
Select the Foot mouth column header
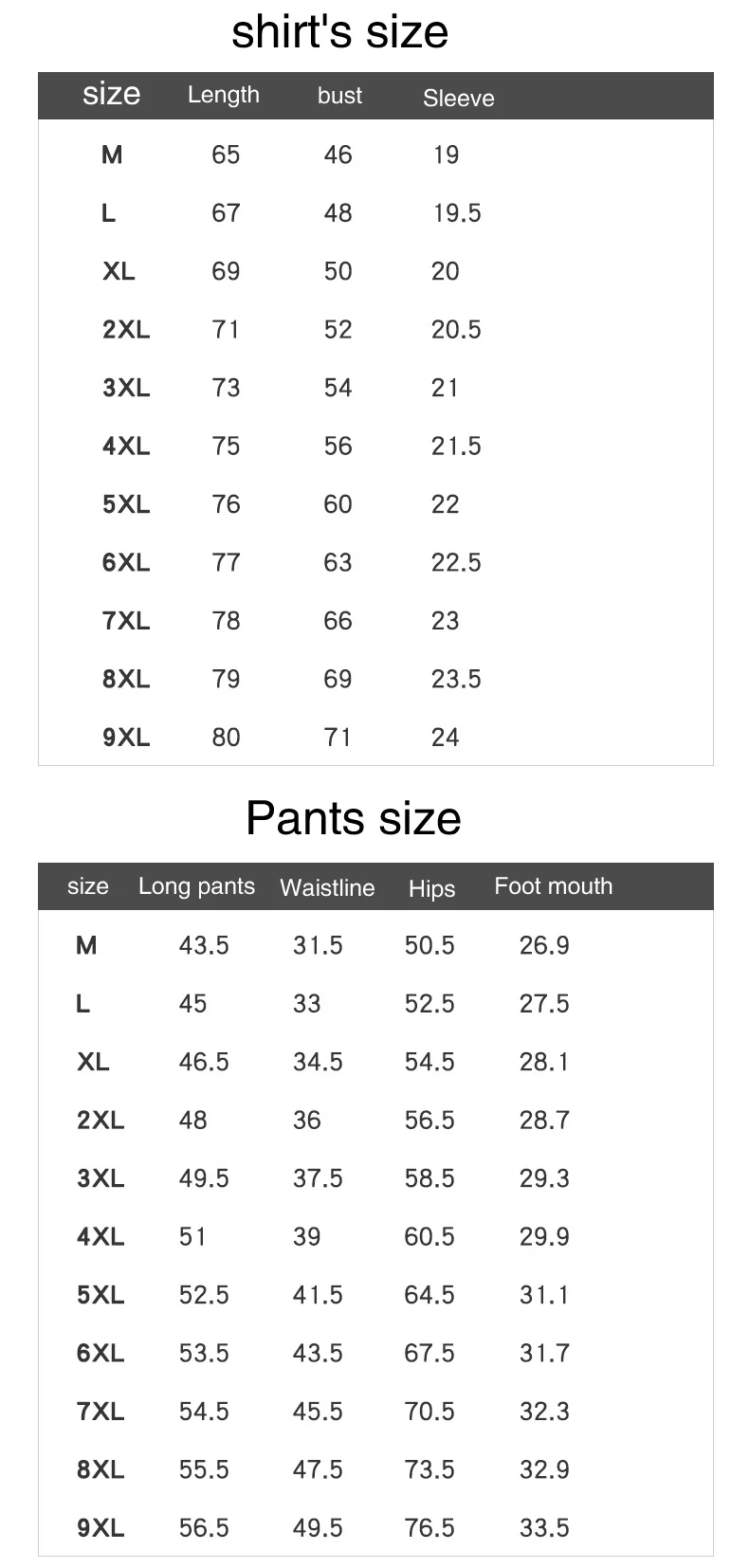point(553,886)
